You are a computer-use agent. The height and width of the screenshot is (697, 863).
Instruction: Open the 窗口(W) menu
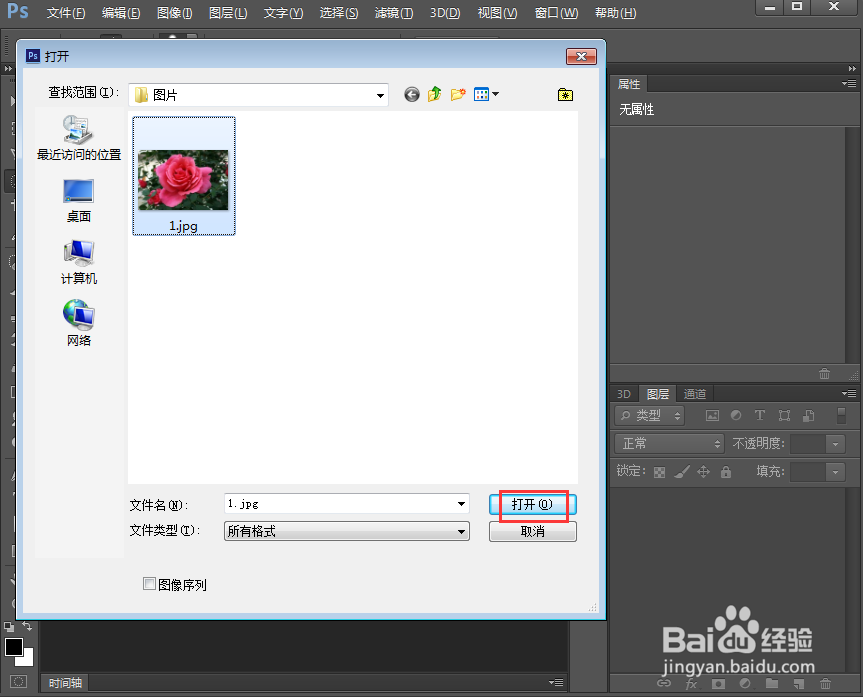pos(556,13)
